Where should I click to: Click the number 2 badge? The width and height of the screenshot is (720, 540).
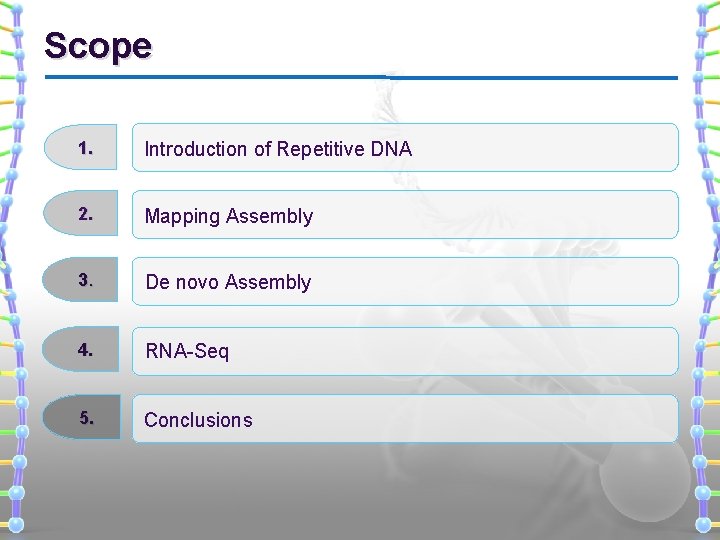tap(84, 215)
